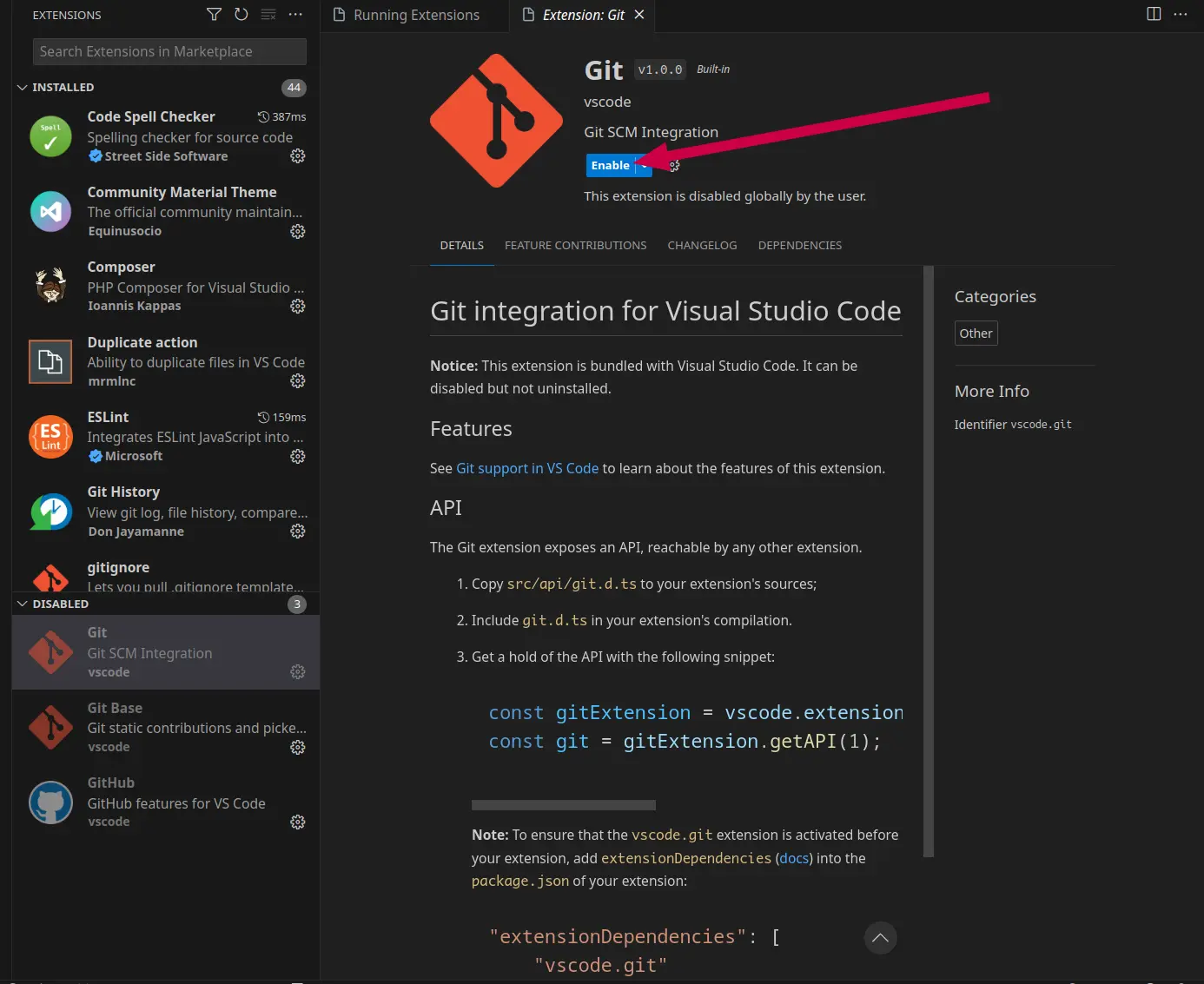Image resolution: width=1204 pixels, height=984 pixels.
Task: Enable the Git extension
Action: tap(611, 165)
